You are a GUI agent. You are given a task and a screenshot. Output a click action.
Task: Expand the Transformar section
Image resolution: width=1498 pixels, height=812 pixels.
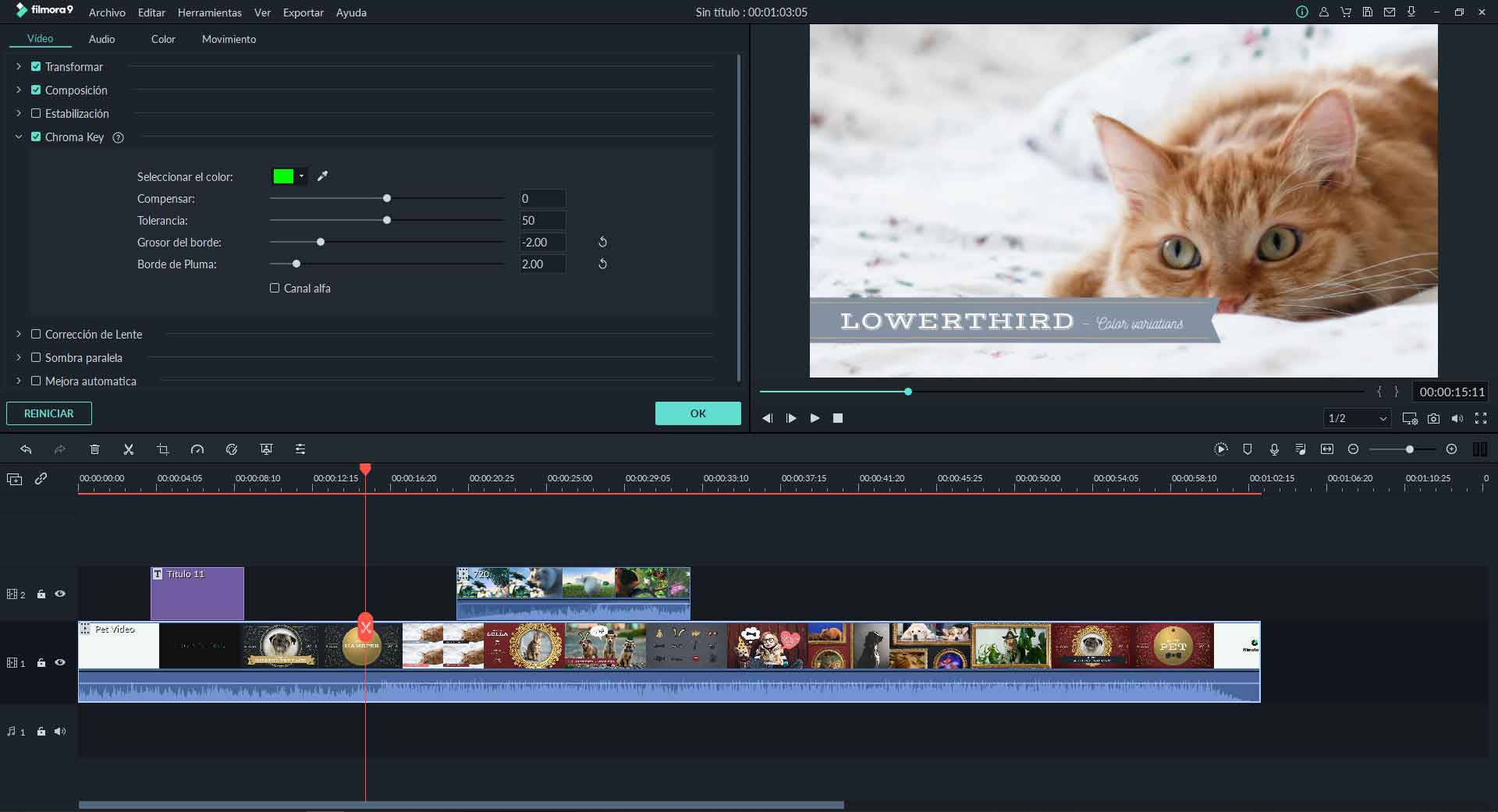click(19, 67)
